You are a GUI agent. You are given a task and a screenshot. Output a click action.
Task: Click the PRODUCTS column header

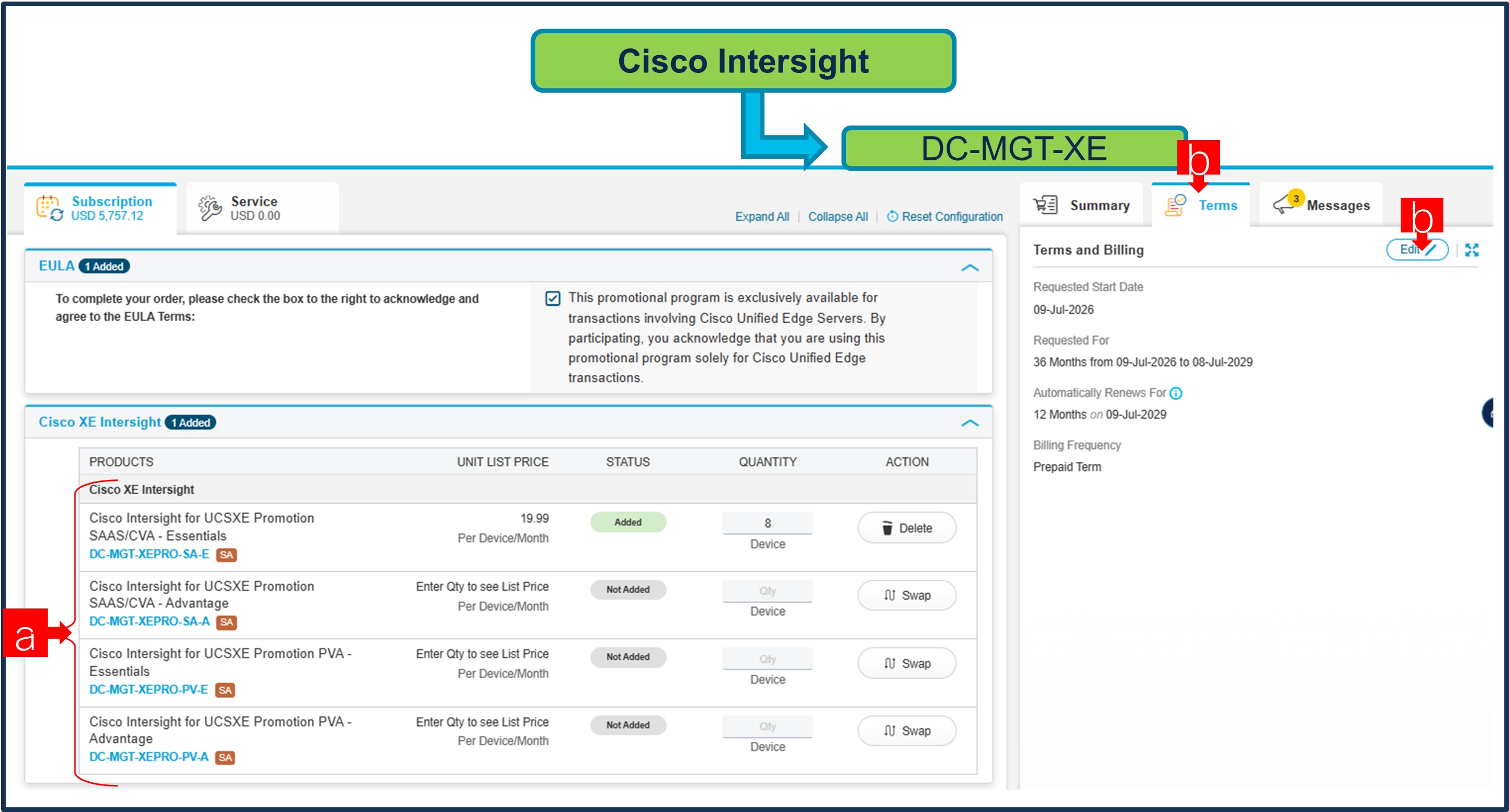[x=121, y=462]
